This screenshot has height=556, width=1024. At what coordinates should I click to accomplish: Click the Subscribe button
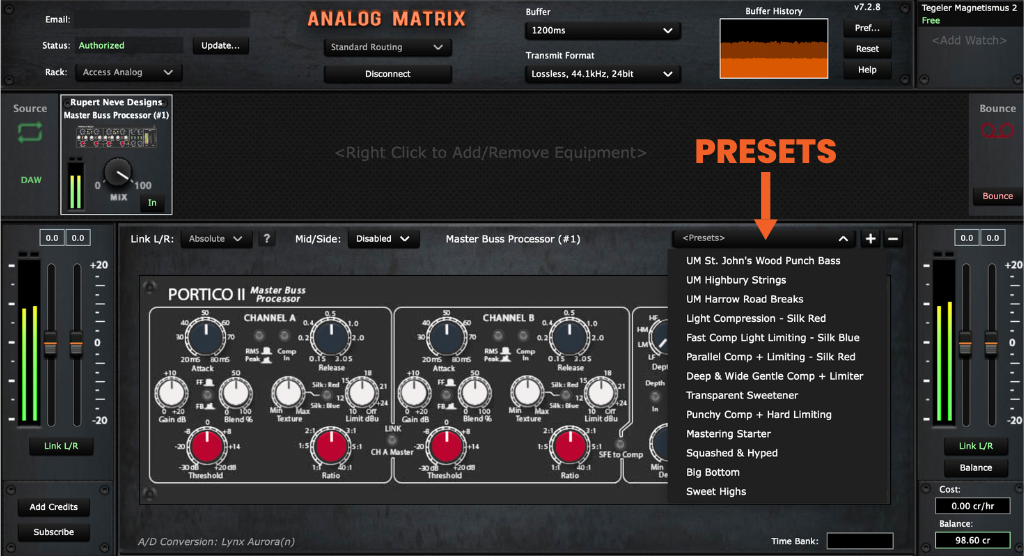tap(54, 532)
